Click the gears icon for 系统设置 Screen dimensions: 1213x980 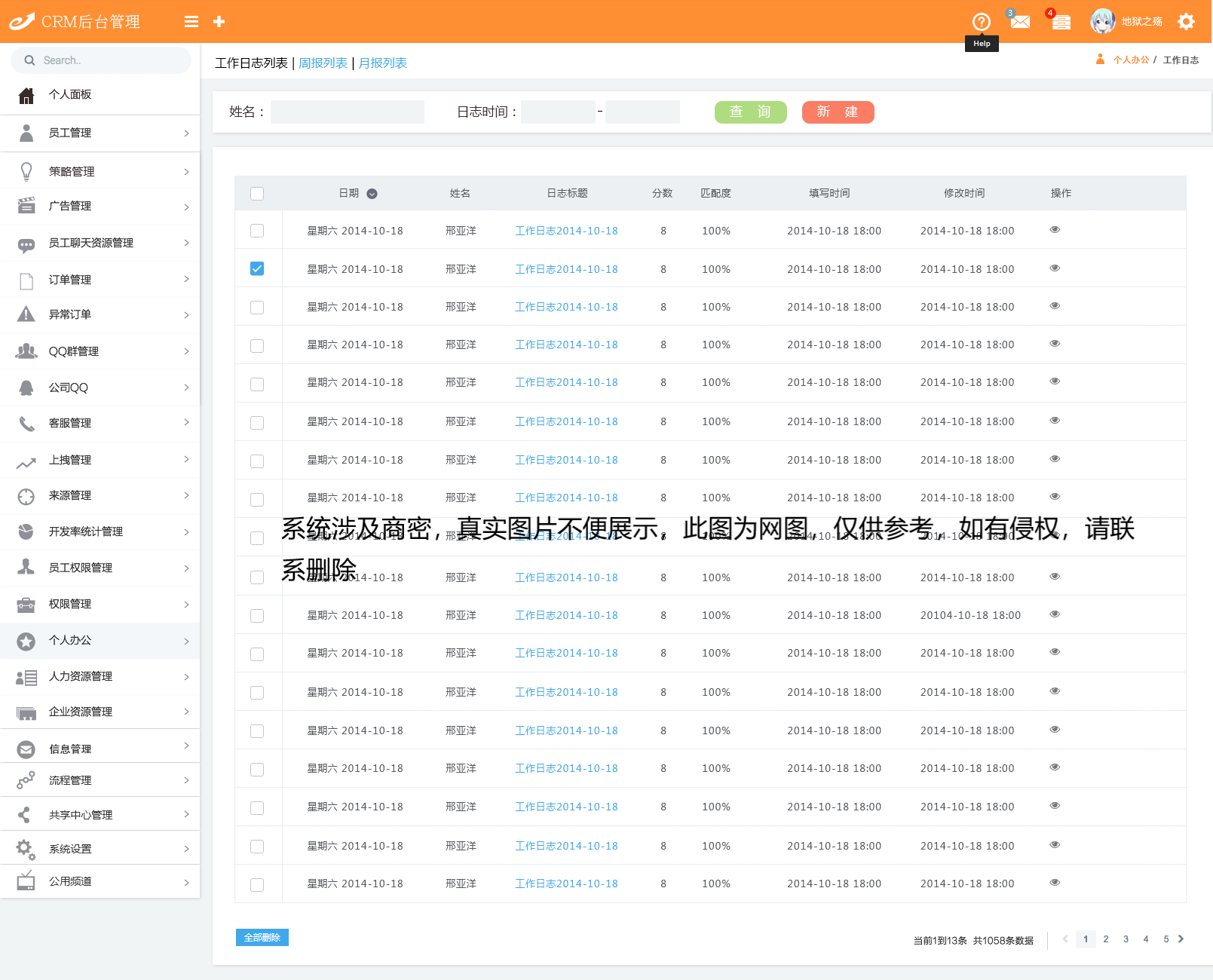pyautogui.click(x=26, y=850)
